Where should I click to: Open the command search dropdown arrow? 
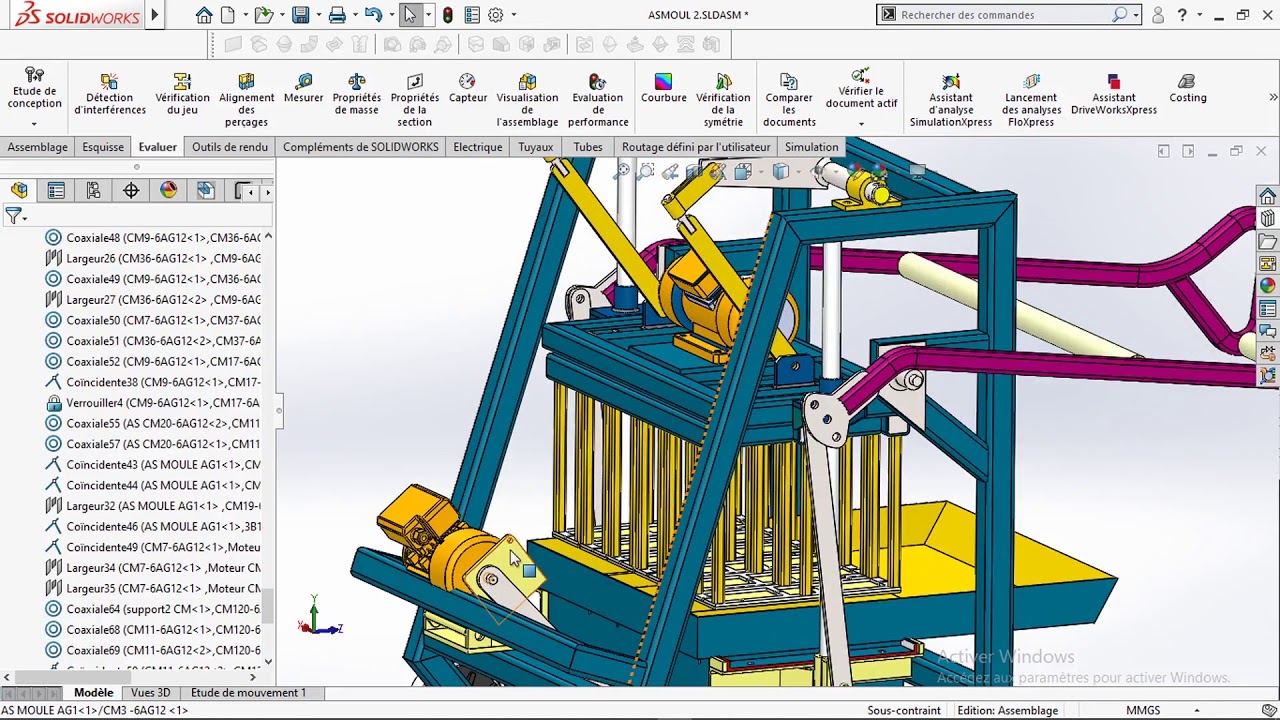(1136, 15)
